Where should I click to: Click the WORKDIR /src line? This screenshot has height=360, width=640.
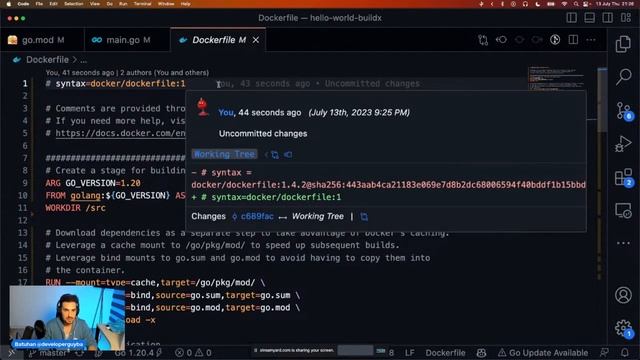tap(76, 208)
